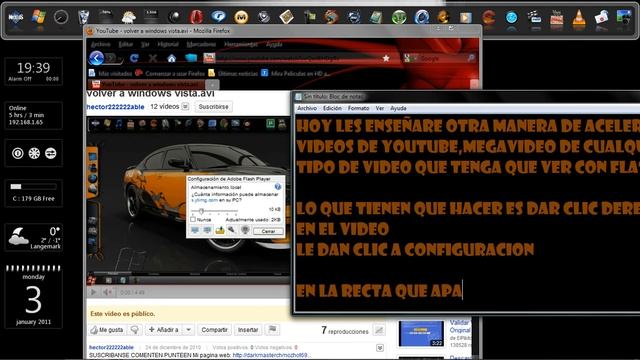The height and width of the screenshot is (360, 640).
Task: Open the suggested video thumbnail 3:22
Action: coord(421,333)
